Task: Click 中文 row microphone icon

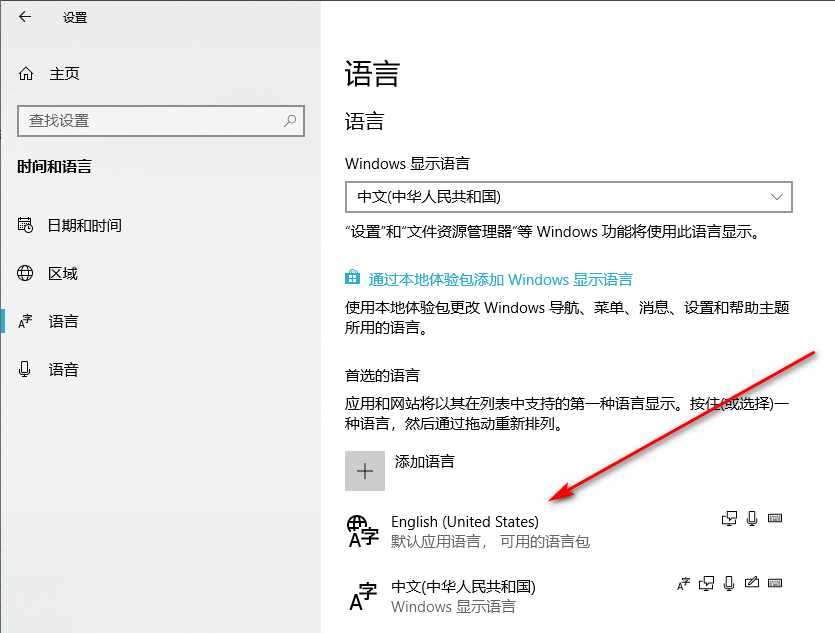Action: tap(729, 583)
